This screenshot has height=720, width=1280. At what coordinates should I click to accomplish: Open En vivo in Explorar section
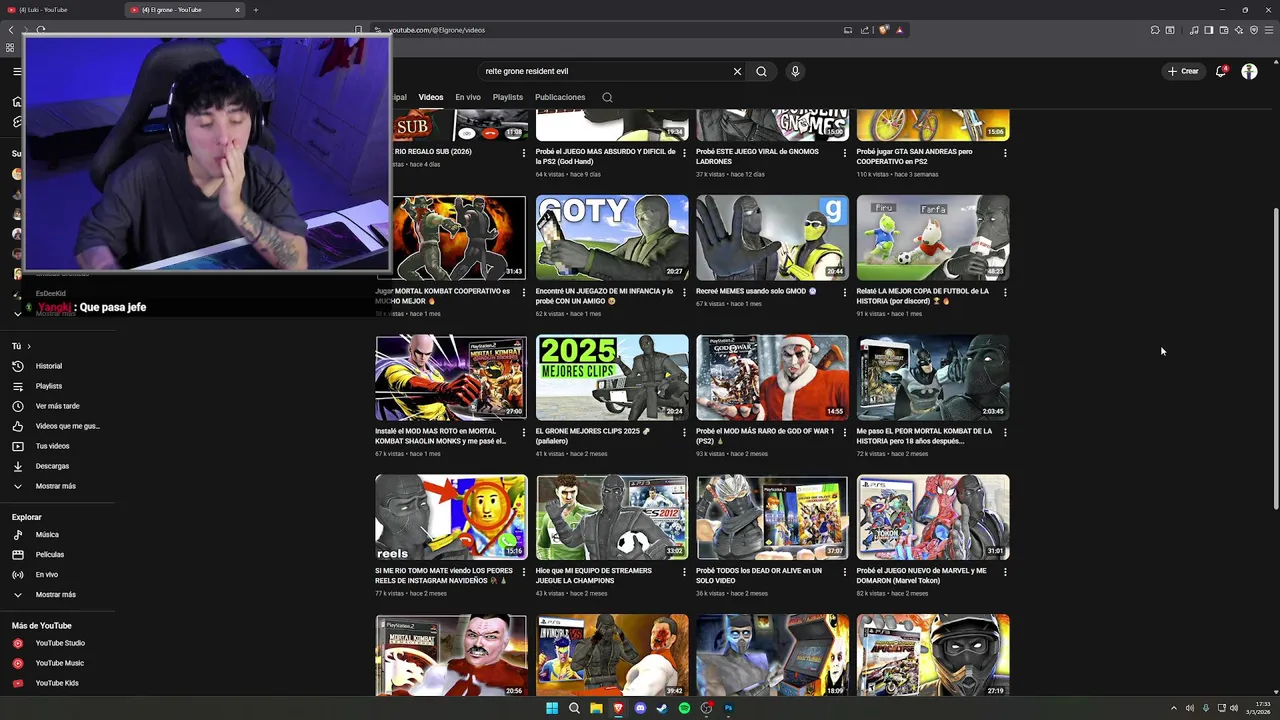[x=47, y=575]
